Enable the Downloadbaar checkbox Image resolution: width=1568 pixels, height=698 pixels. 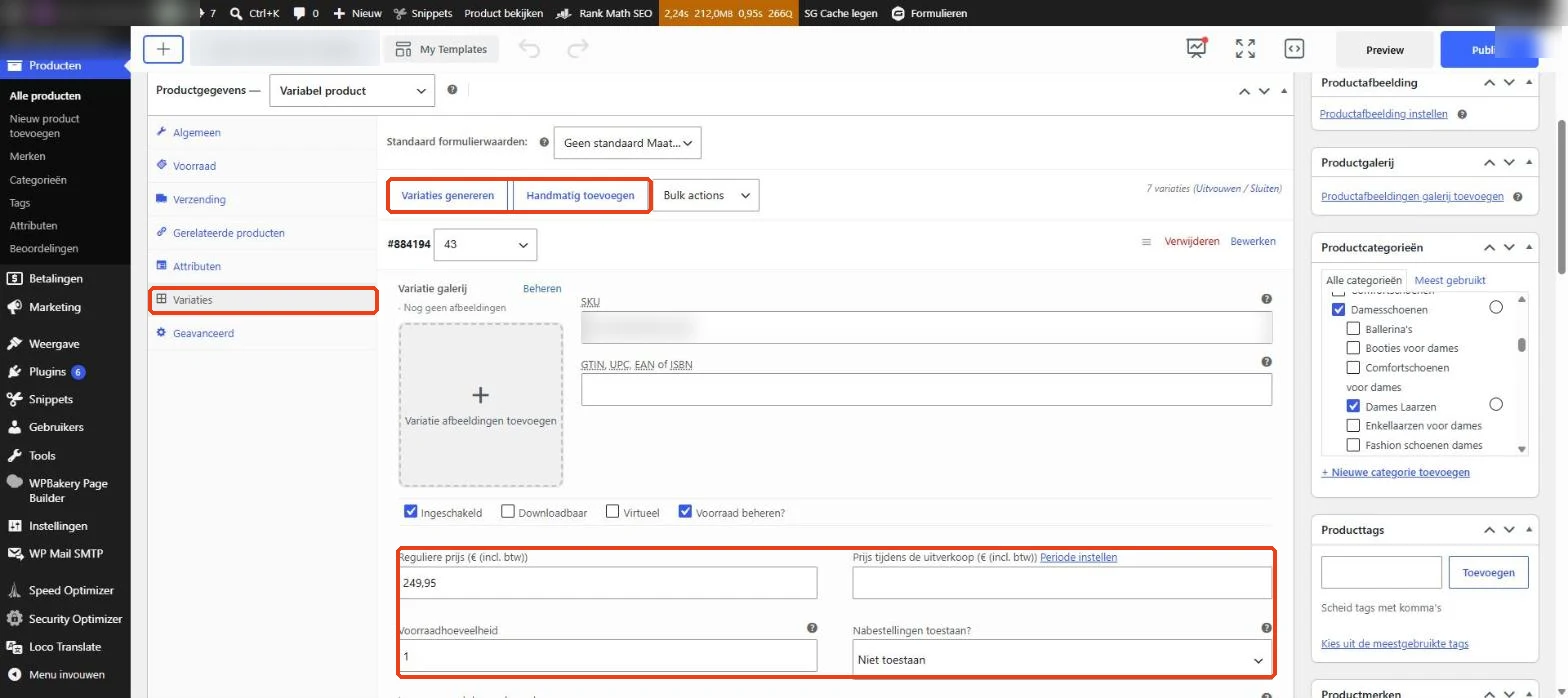click(508, 511)
